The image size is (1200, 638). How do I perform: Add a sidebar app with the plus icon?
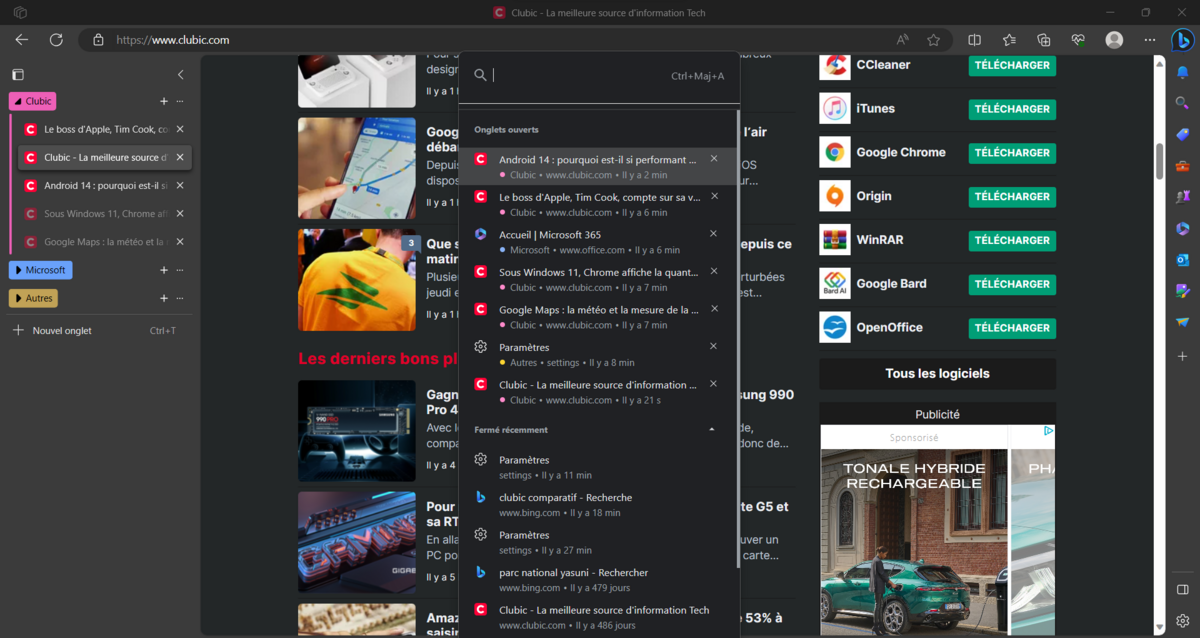click(1182, 356)
